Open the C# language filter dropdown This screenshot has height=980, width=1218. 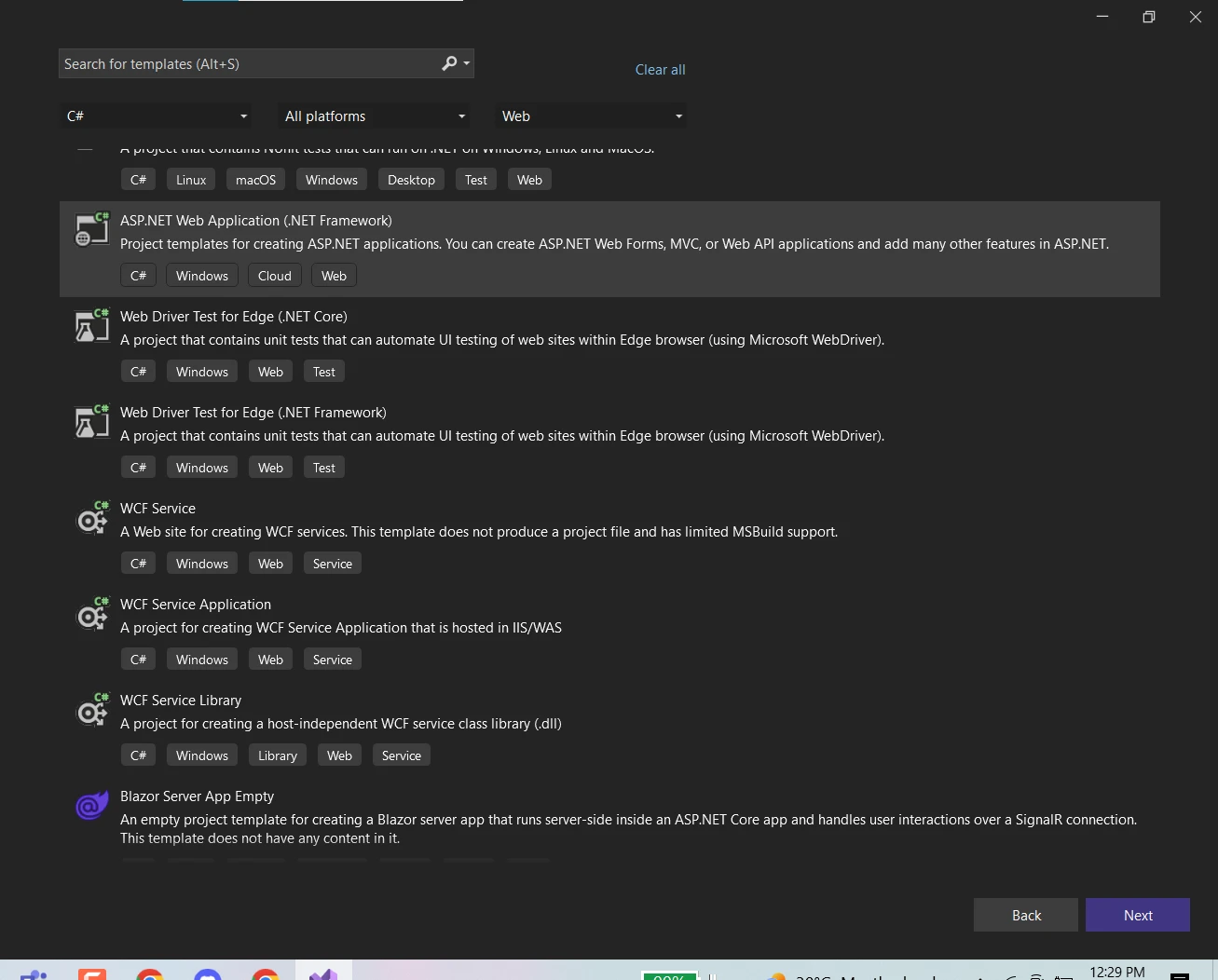156,116
